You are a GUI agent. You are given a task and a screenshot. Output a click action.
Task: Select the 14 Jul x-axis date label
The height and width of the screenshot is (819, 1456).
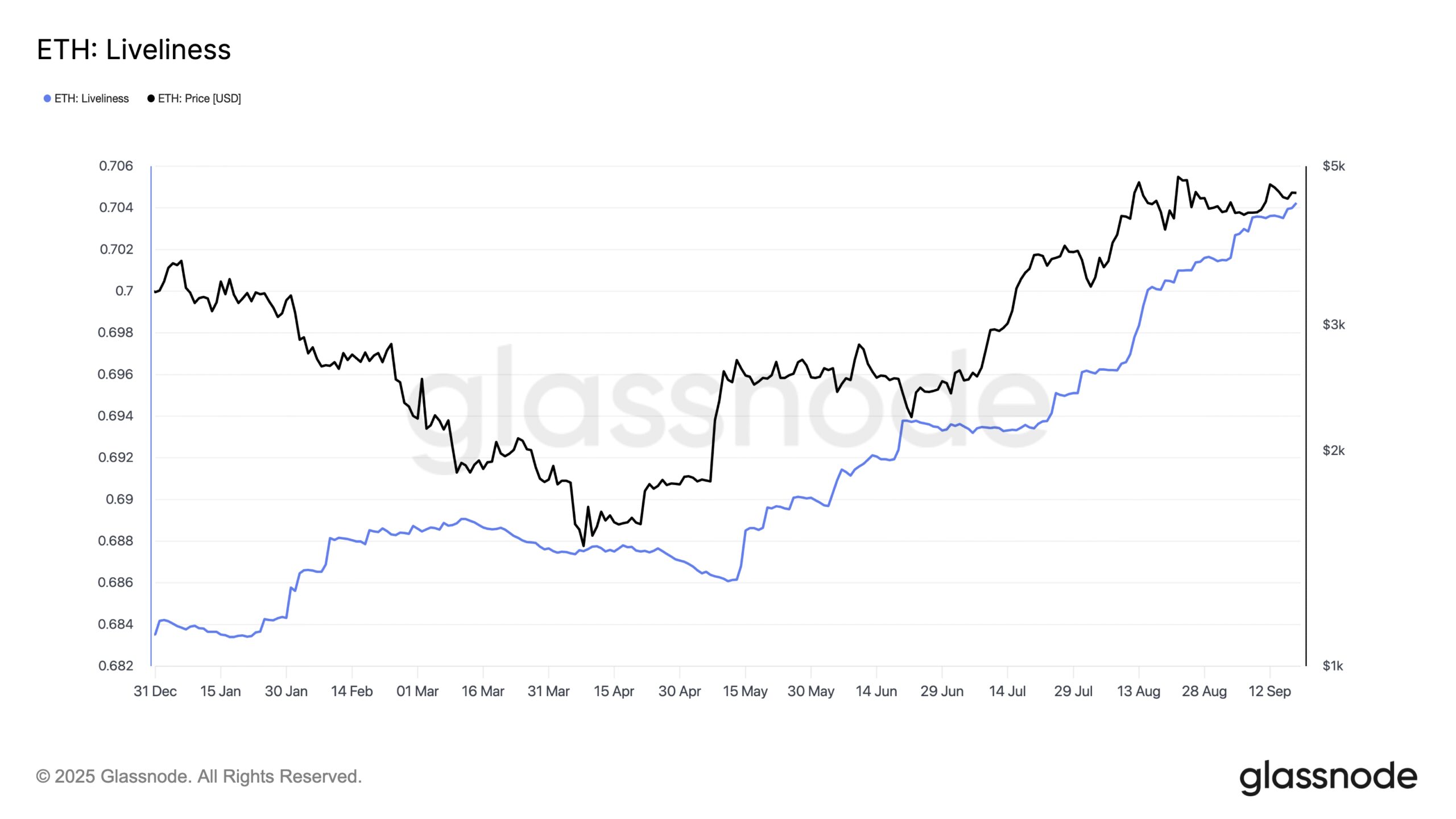pos(1007,691)
